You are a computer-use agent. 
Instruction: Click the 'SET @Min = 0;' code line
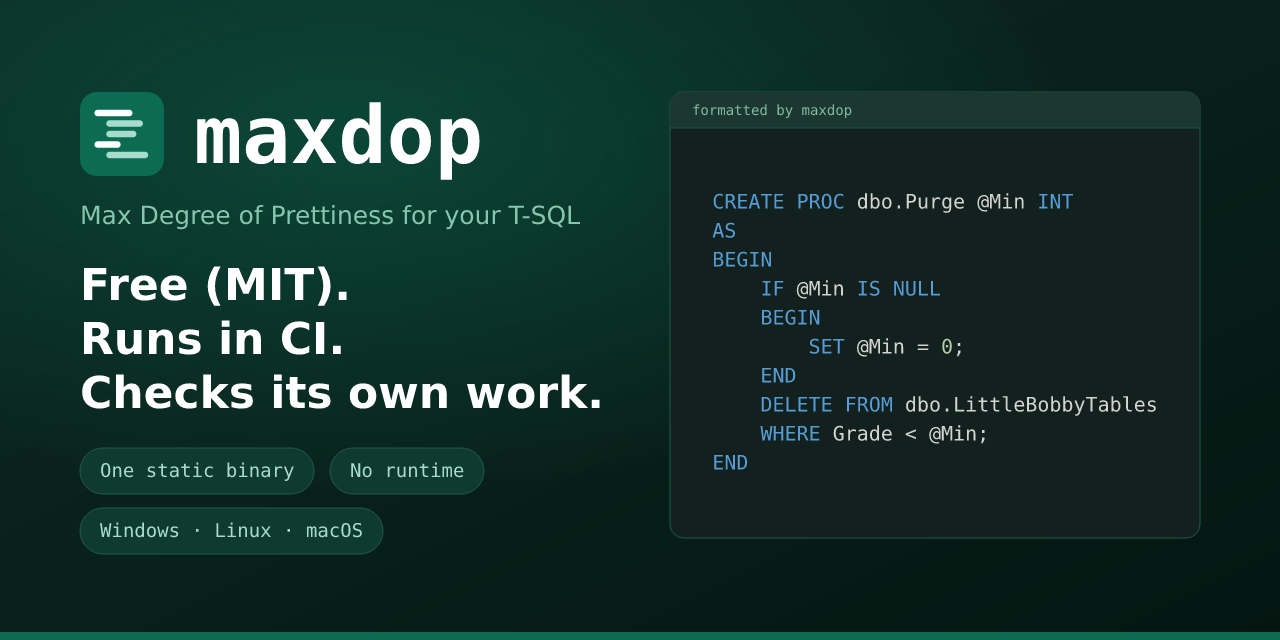point(886,347)
